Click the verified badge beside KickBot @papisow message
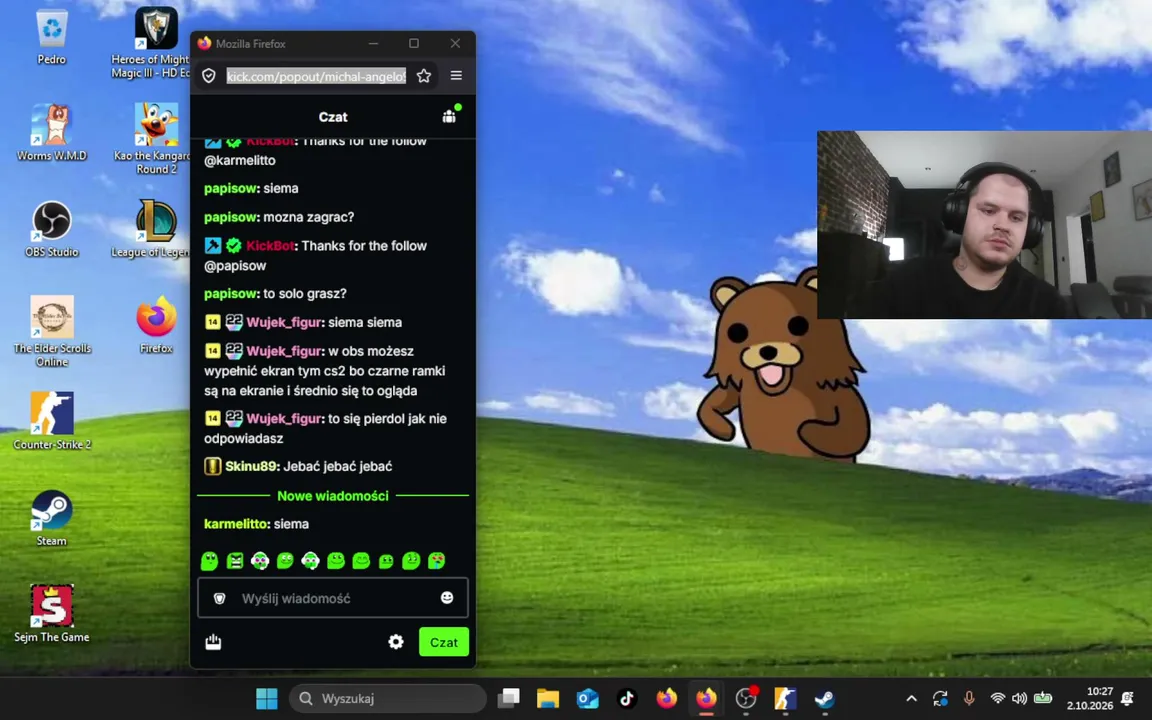The image size is (1152, 720). 234,245
